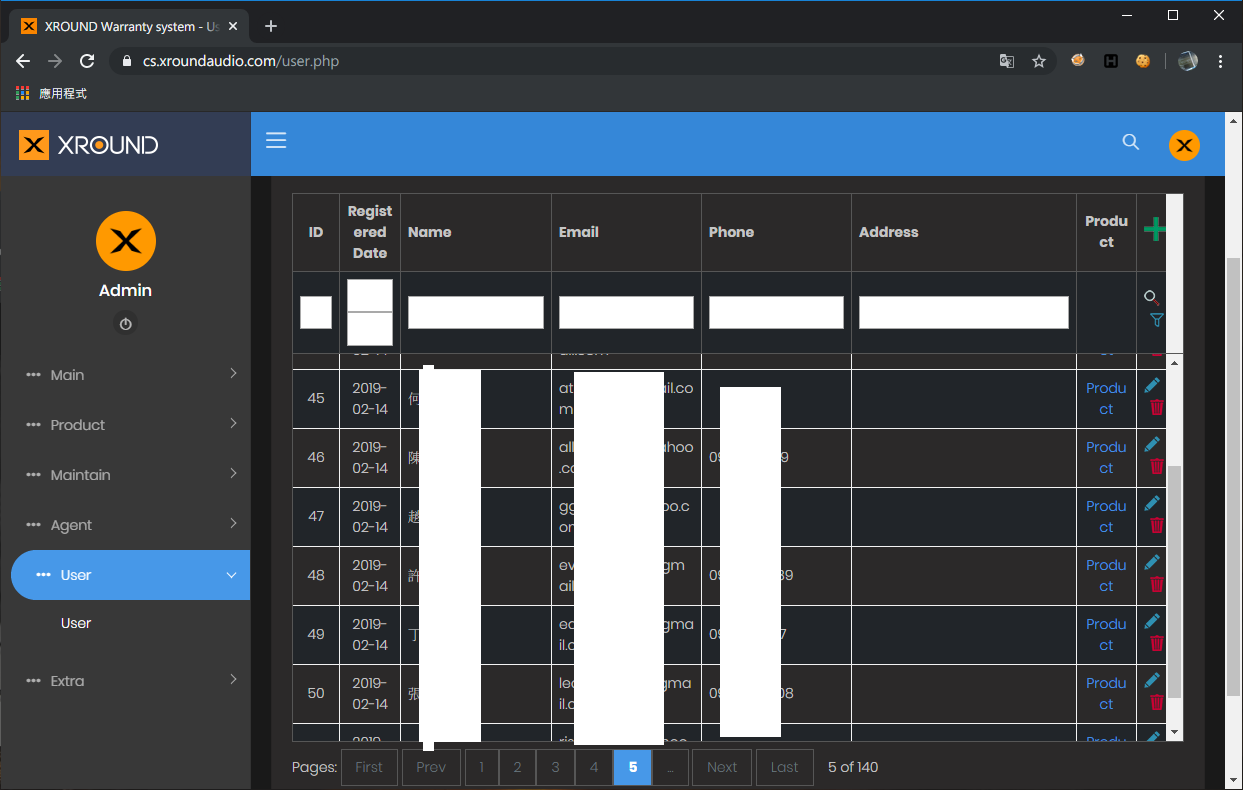The image size is (1243, 790).
Task: Delete user row 48 with trash icon
Action: 1156,584
